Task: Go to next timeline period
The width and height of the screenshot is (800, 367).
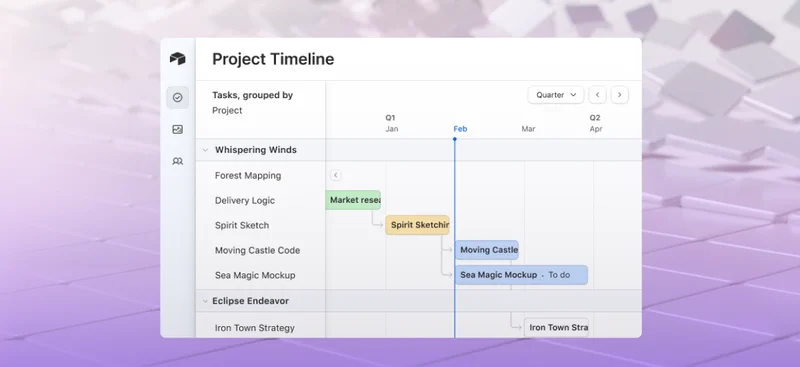Action: pyautogui.click(x=619, y=95)
